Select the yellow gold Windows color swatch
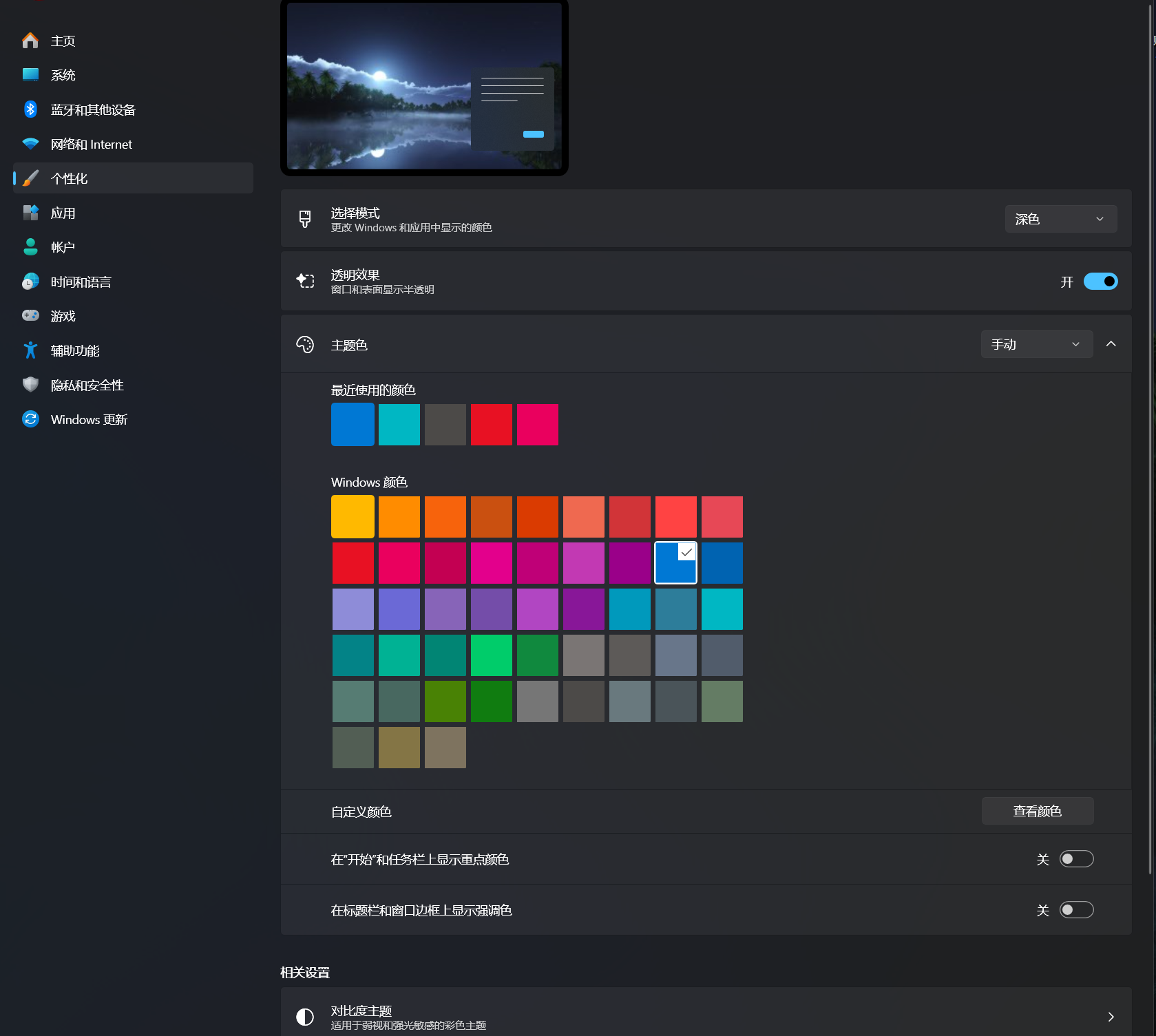 (353, 516)
